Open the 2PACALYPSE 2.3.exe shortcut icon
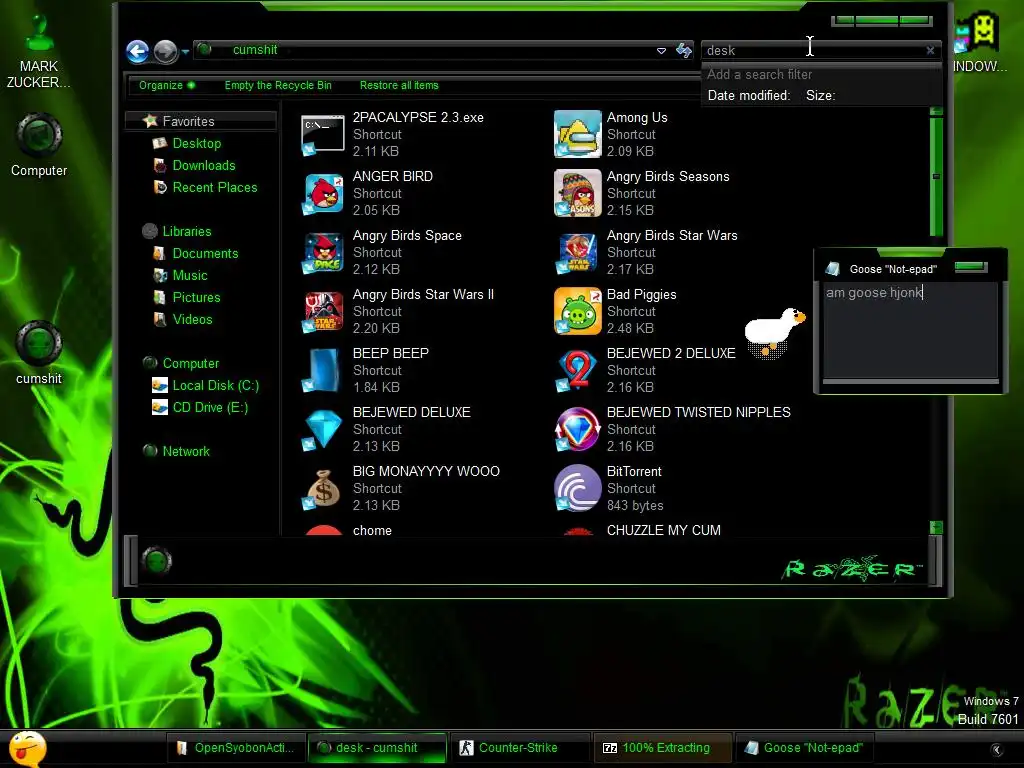The image size is (1024, 768). [x=323, y=135]
